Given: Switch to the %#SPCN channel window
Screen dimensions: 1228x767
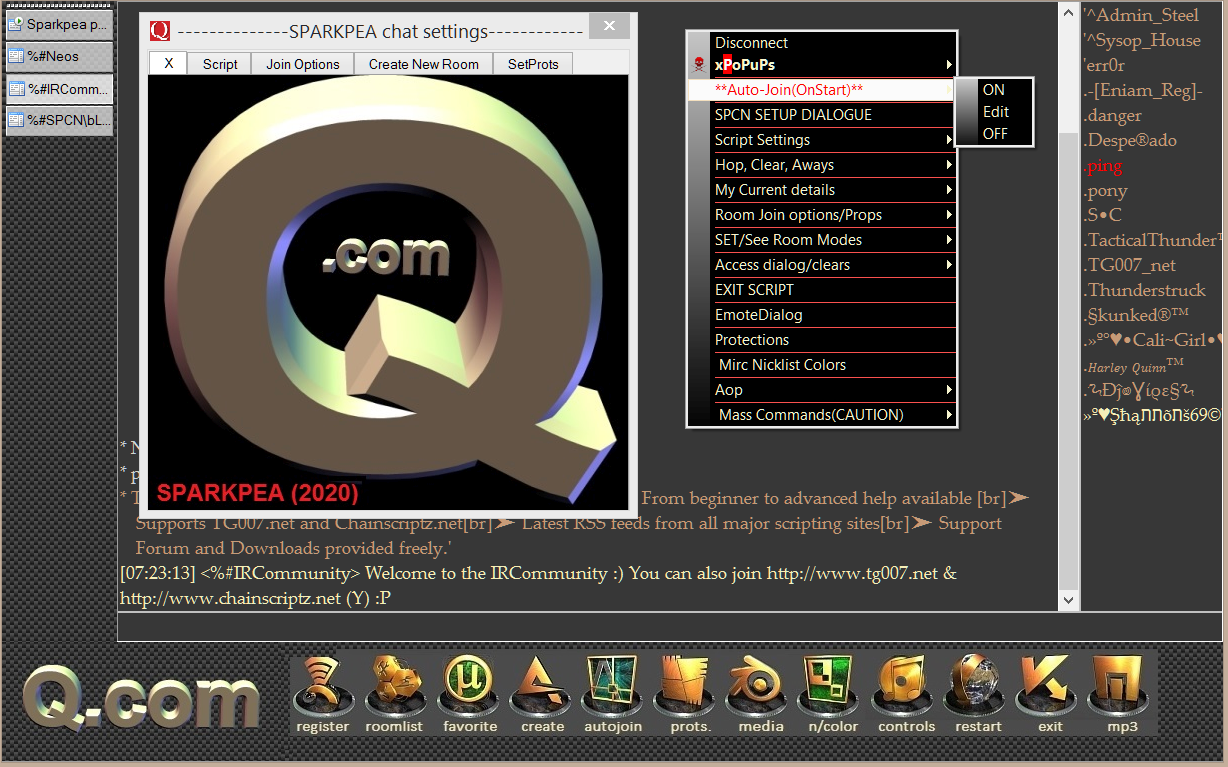Looking at the screenshot, I should [59, 120].
